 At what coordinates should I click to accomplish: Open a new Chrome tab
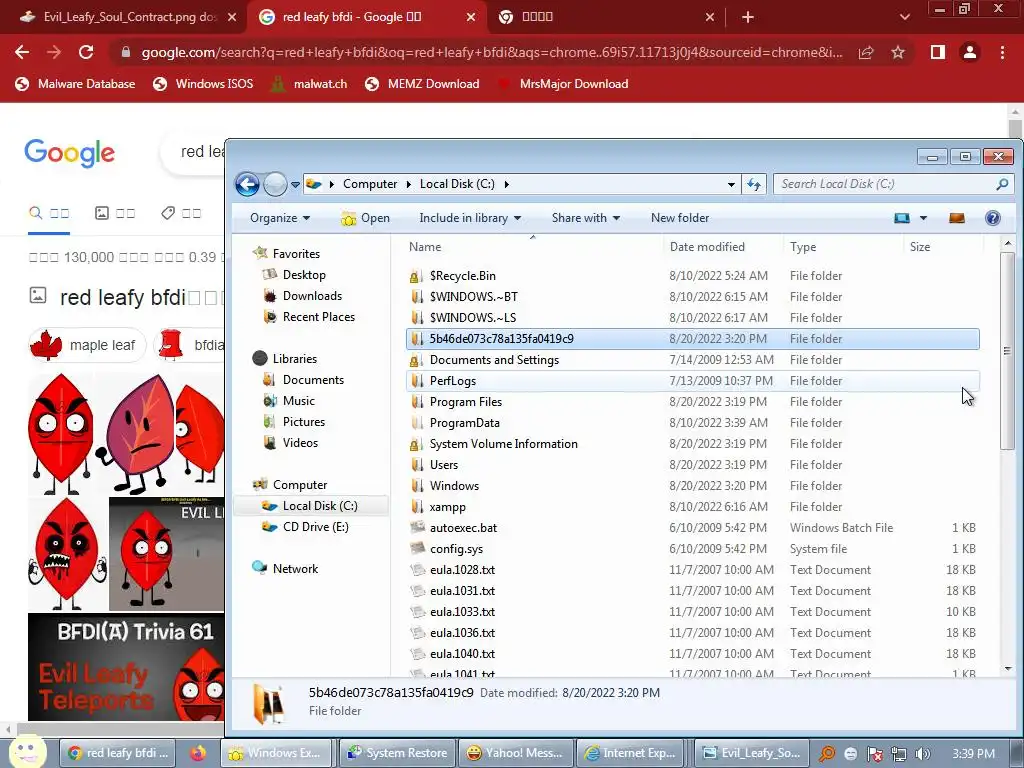pos(748,17)
